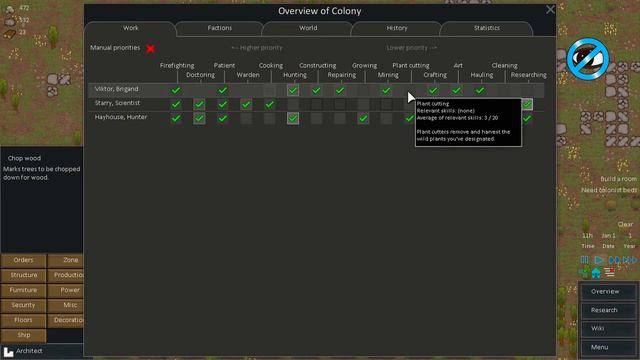Uncheck Viktor's Constructing checkbox

point(316,90)
